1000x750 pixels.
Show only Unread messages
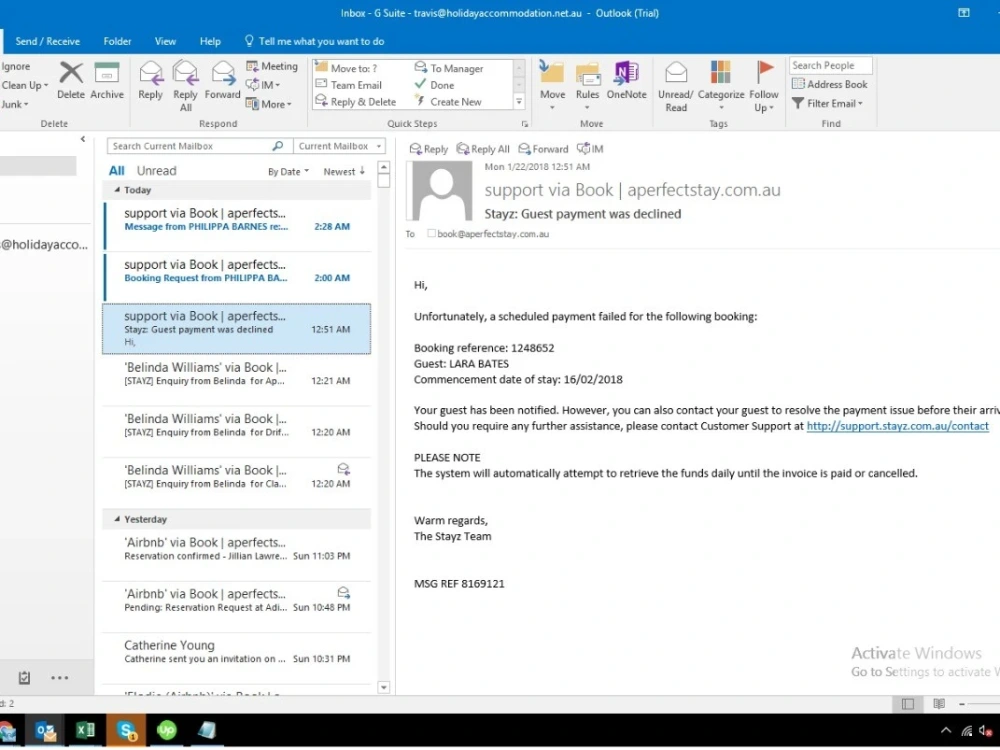(x=156, y=170)
